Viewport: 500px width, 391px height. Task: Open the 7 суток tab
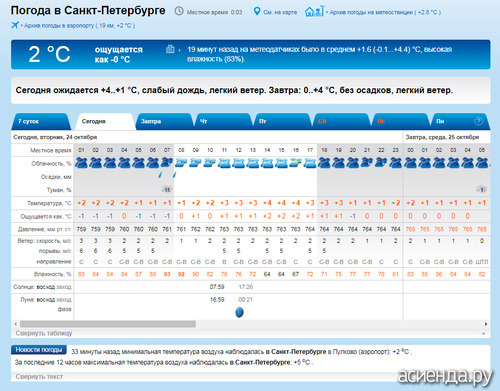(x=41, y=121)
